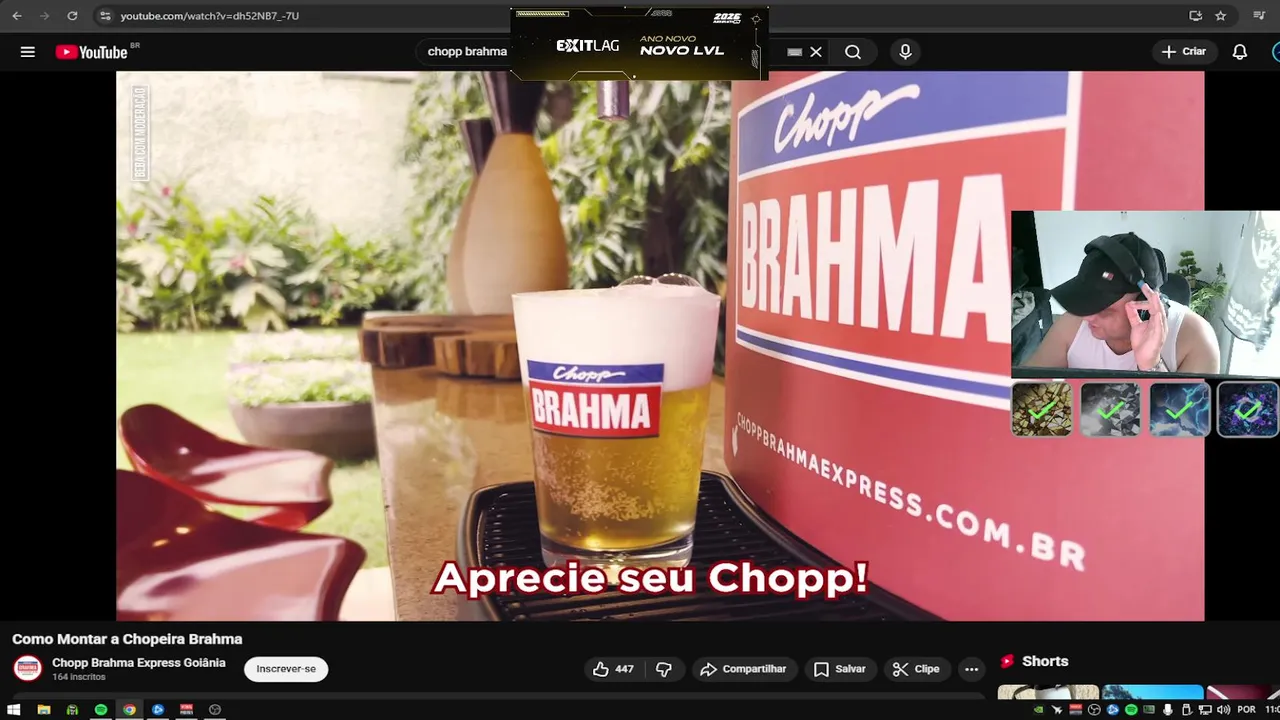Open more actions three-dot menu
Screen dimensions: 1280x720
(971, 669)
